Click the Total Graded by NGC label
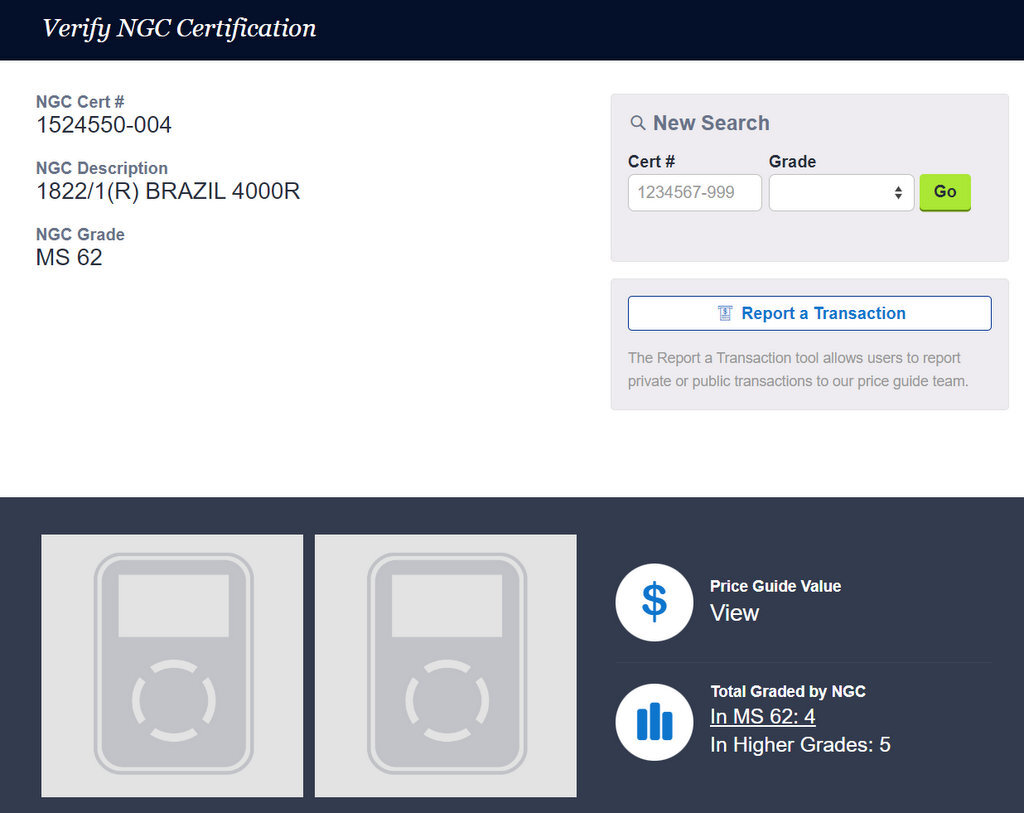The height and width of the screenshot is (813, 1024). 788,691
